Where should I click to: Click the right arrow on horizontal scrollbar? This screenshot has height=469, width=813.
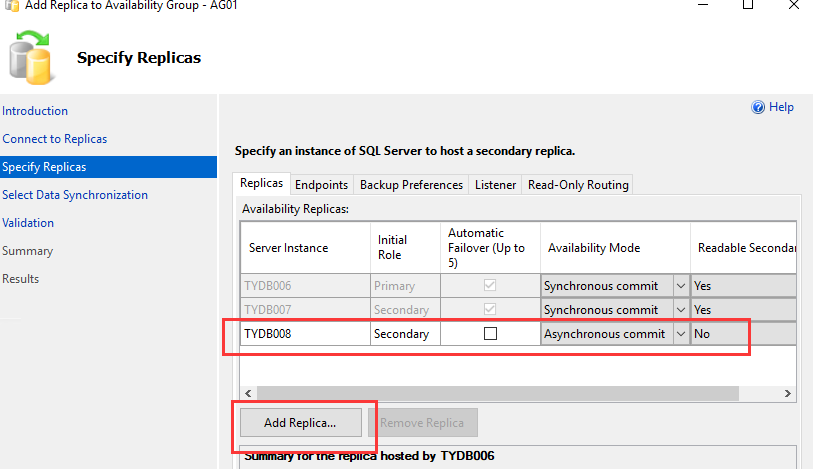pos(787,394)
